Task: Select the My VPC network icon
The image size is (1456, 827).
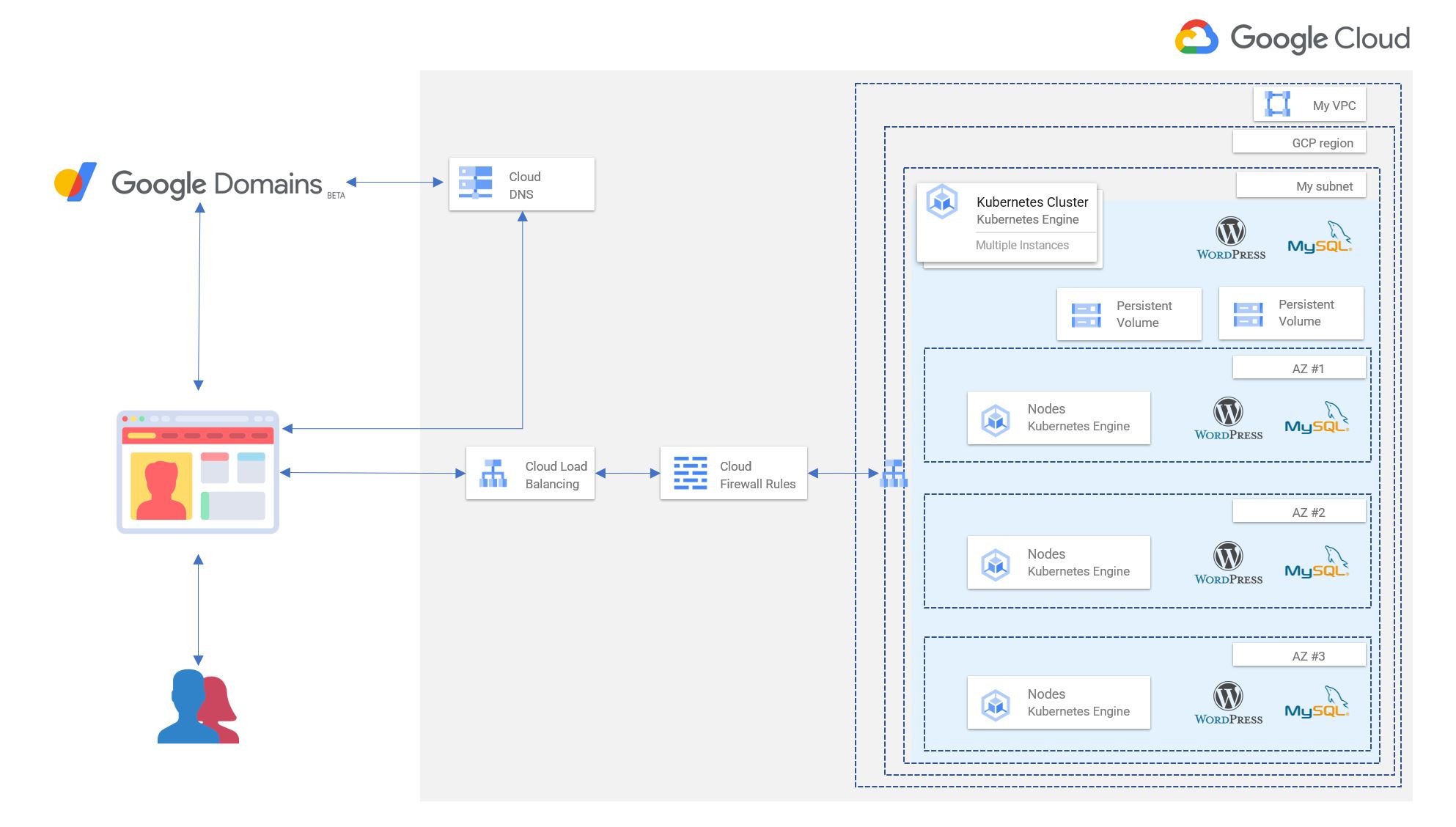Action: (x=1279, y=104)
